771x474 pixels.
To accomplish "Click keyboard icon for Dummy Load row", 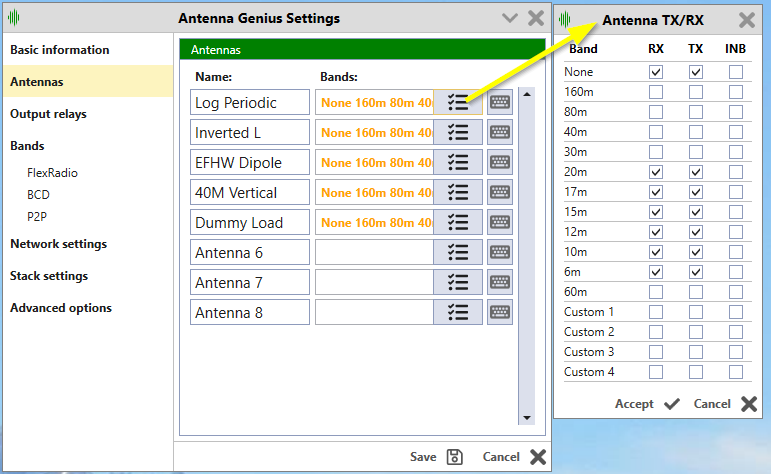I will (500, 222).
